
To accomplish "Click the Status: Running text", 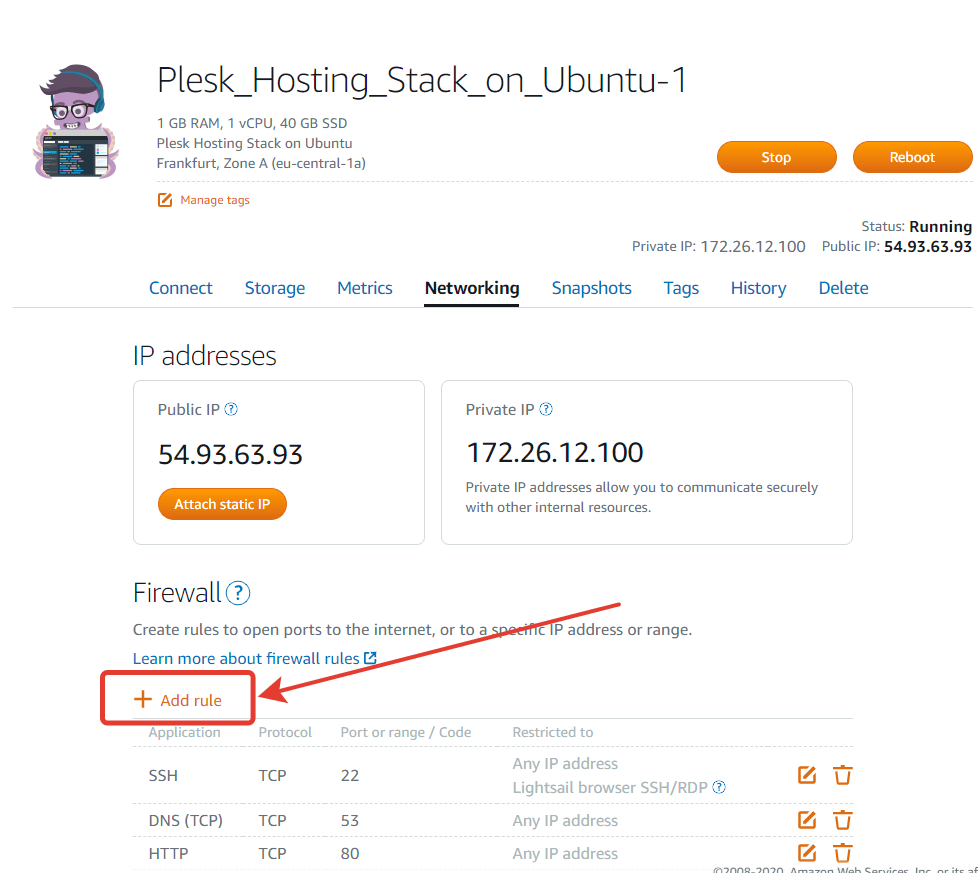I will coord(916,226).
